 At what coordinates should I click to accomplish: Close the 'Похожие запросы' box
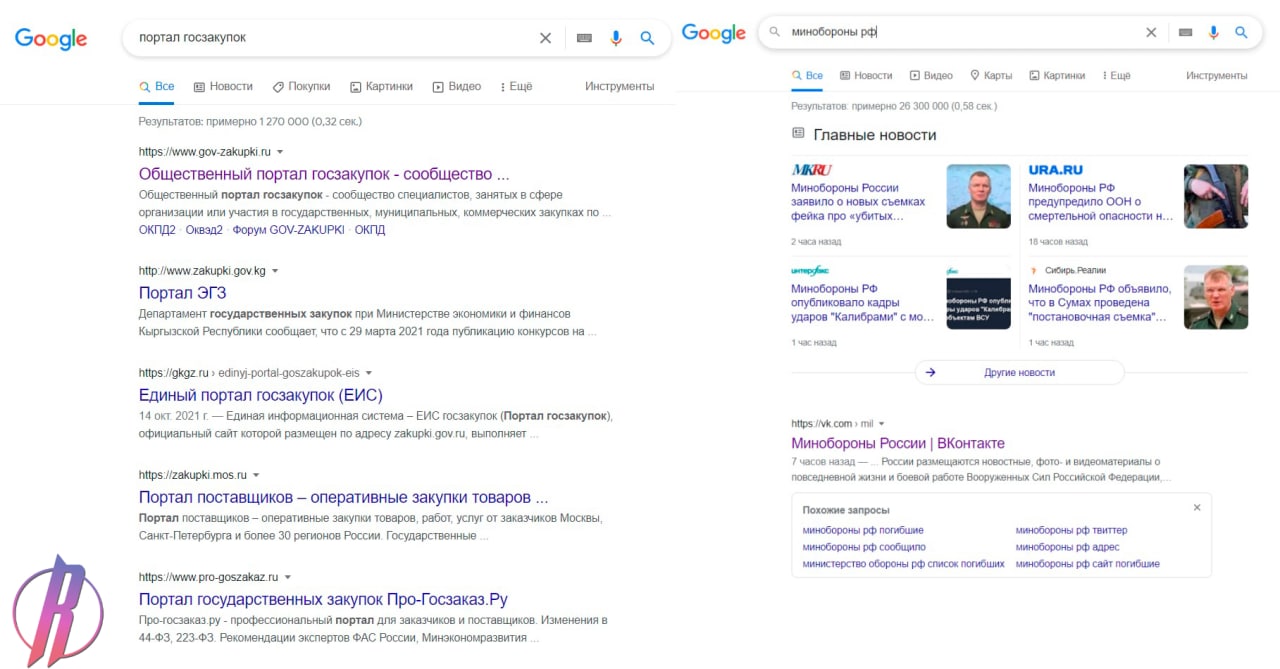pyautogui.click(x=1197, y=508)
